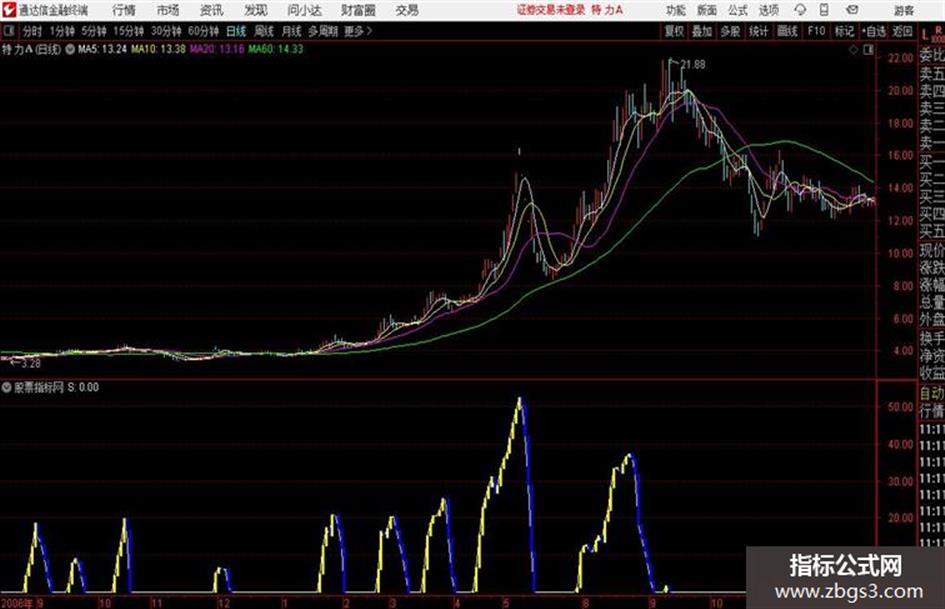Select the 月线 monthly period tab
This screenshot has height=609, width=945.
[292, 31]
